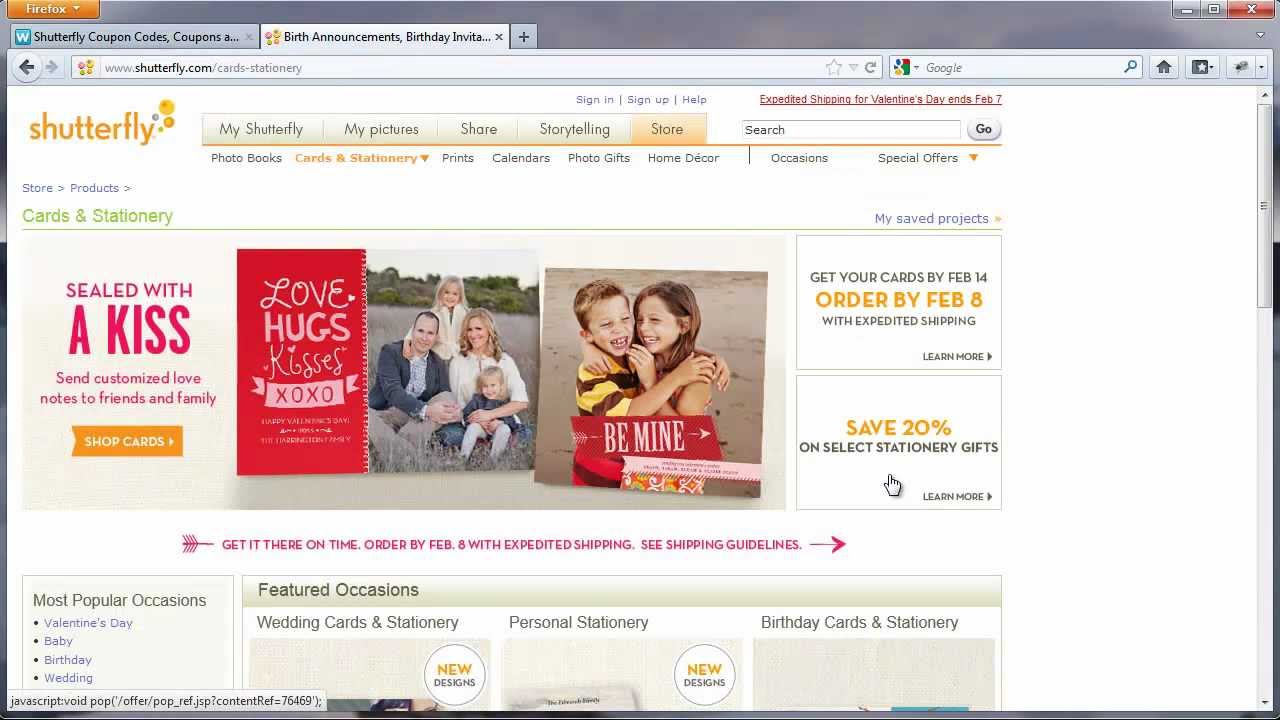The width and height of the screenshot is (1280, 720).
Task: Click the Sign up link
Action: point(648,100)
